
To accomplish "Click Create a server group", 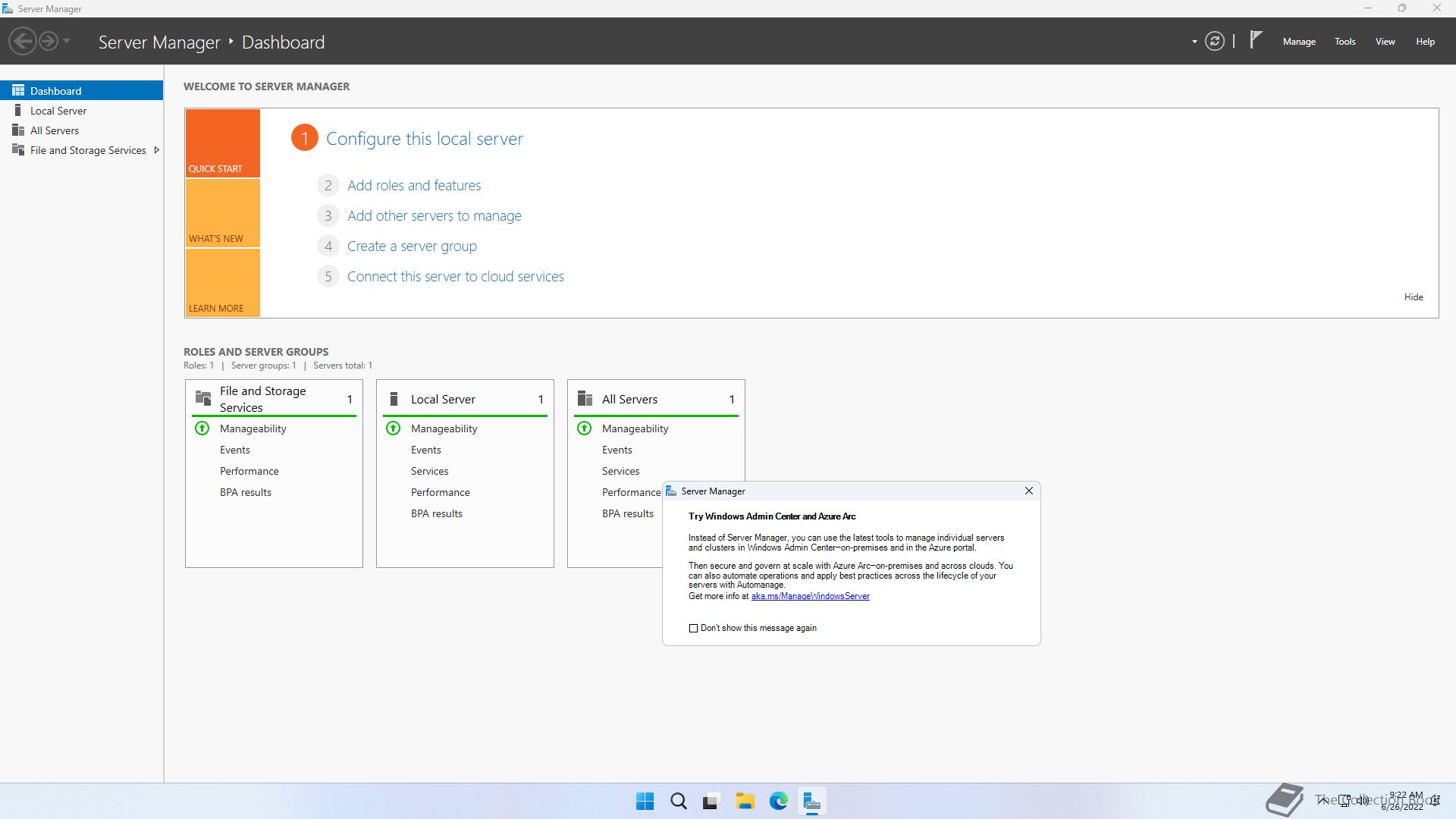I will tap(412, 246).
